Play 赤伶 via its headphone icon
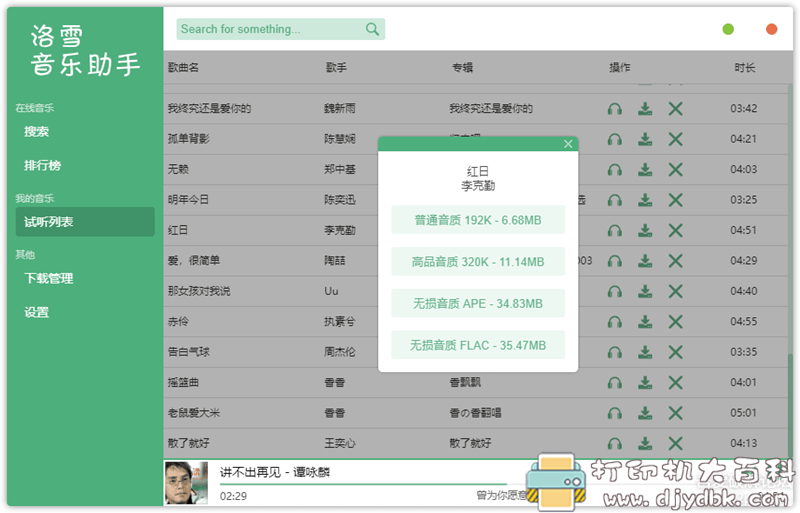Image resolution: width=800 pixels, height=513 pixels. pos(615,322)
